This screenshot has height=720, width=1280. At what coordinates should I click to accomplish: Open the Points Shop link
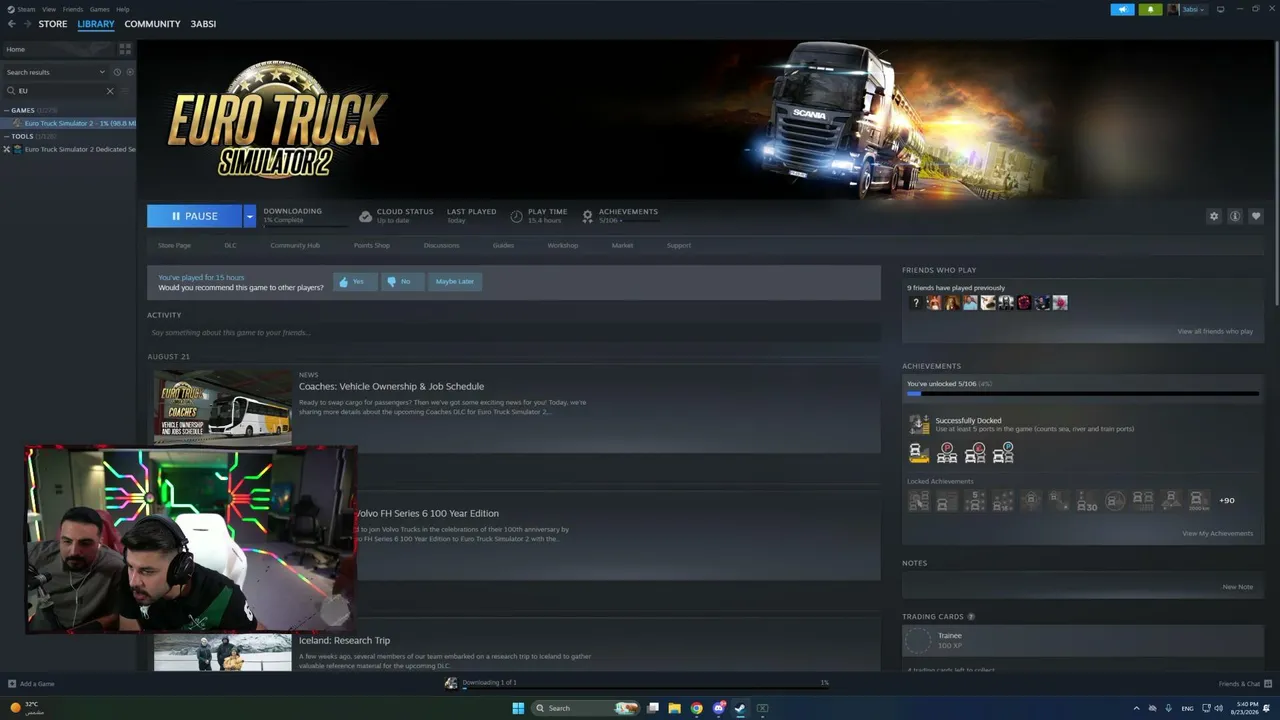coord(372,245)
